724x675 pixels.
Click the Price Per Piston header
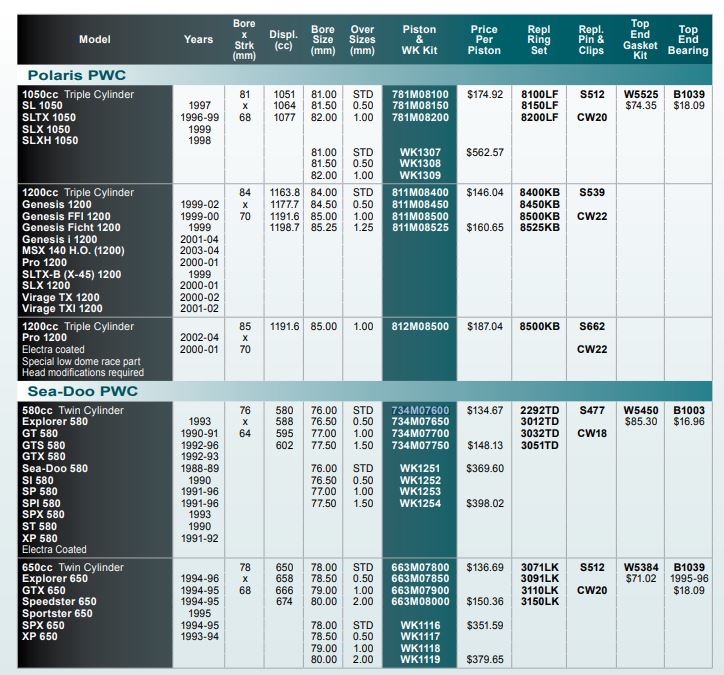point(484,40)
